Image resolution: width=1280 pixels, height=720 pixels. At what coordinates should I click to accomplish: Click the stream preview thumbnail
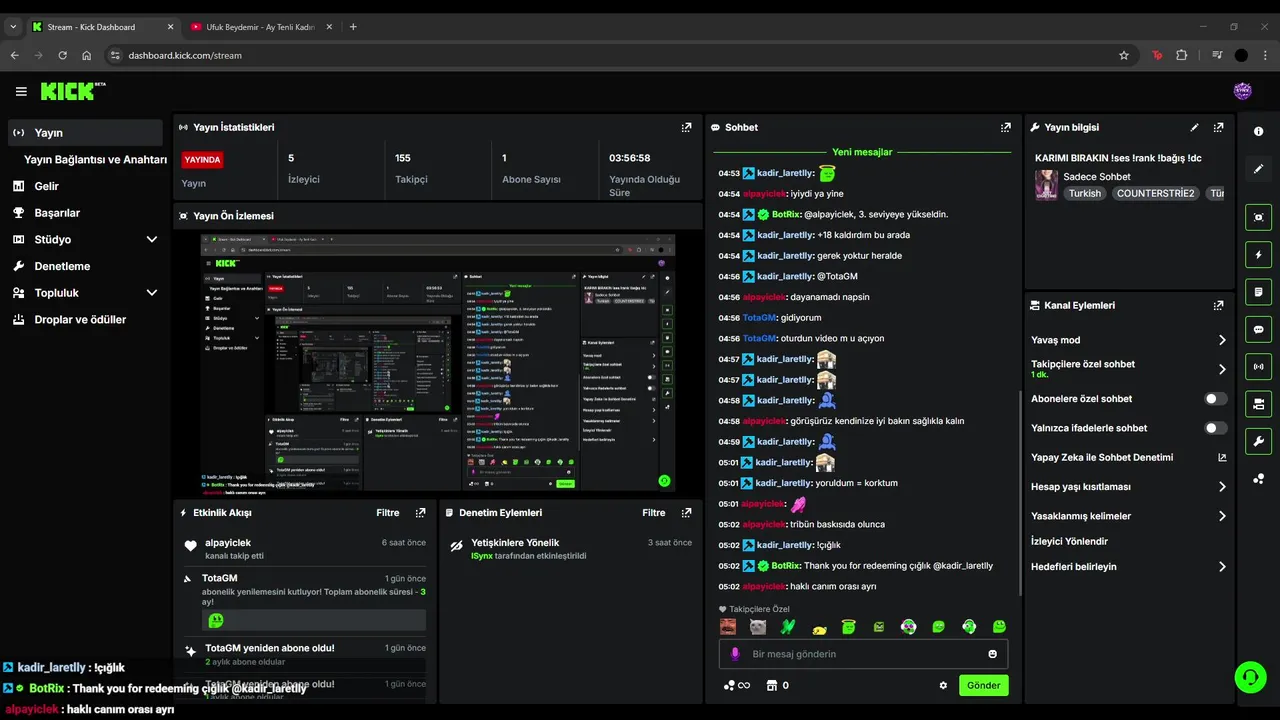(x=438, y=363)
